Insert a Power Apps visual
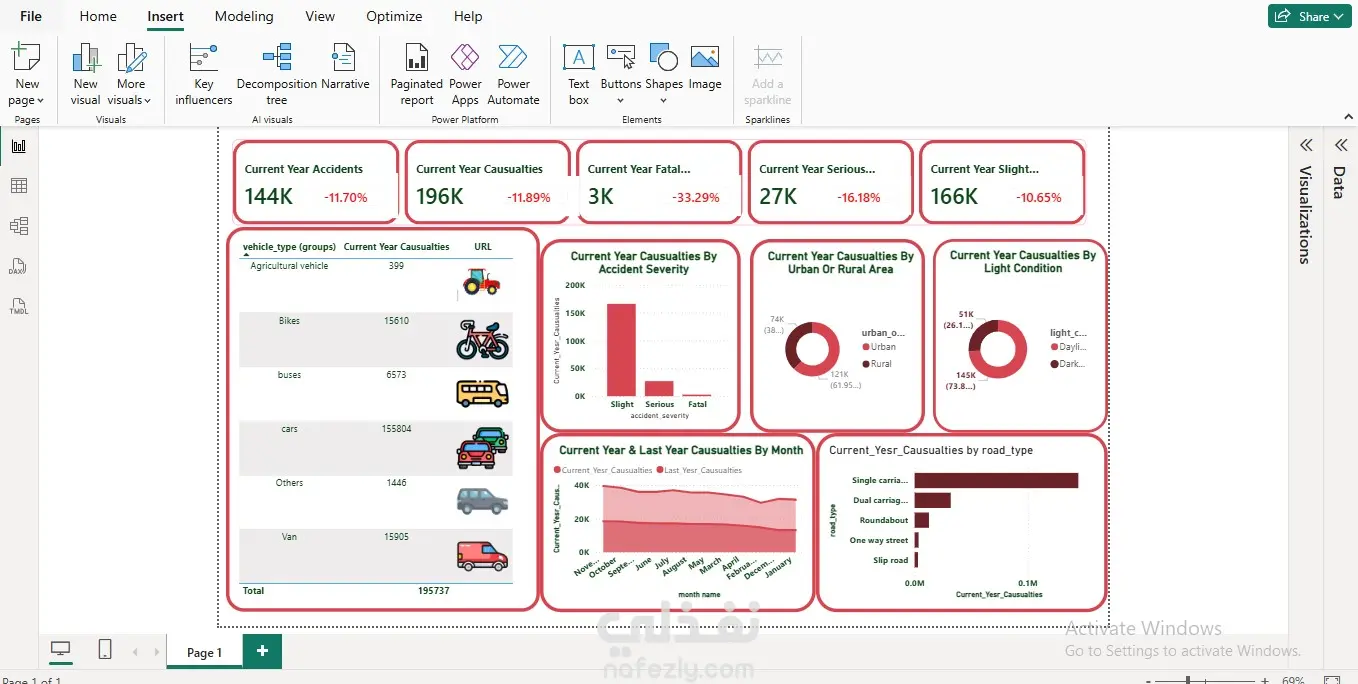1358x684 pixels. [465, 74]
